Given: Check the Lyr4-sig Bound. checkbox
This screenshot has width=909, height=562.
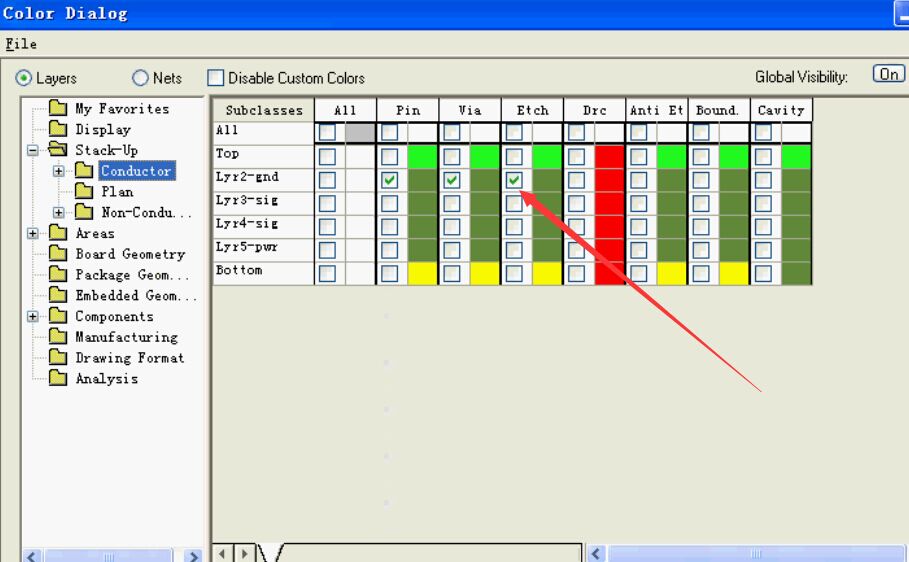Looking at the screenshot, I should (701, 227).
